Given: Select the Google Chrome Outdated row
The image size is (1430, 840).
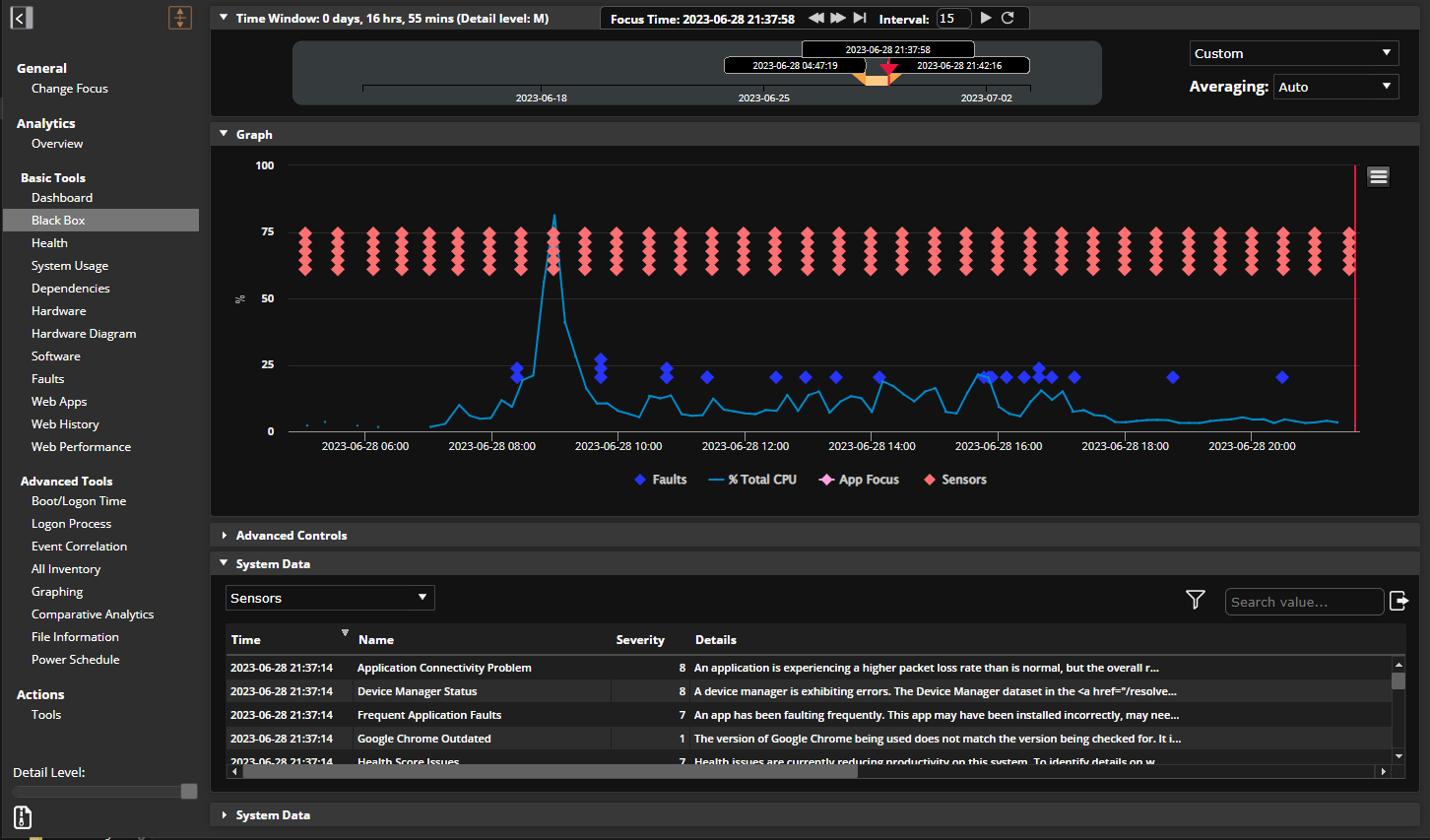Looking at the screenshot, I should (809, 739).
